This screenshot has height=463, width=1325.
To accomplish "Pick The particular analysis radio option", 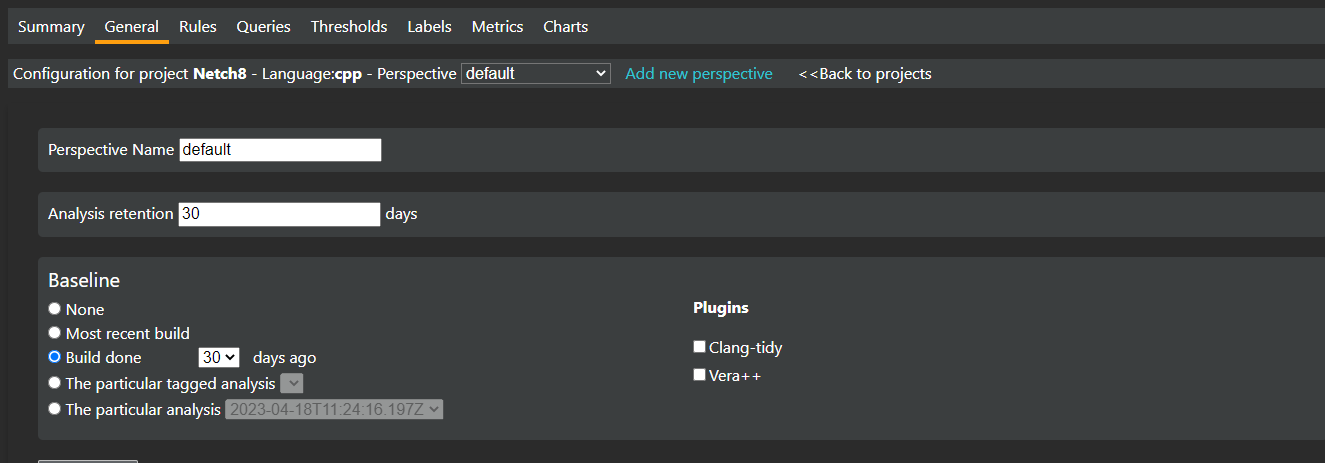I will click(x=55, y=408).
